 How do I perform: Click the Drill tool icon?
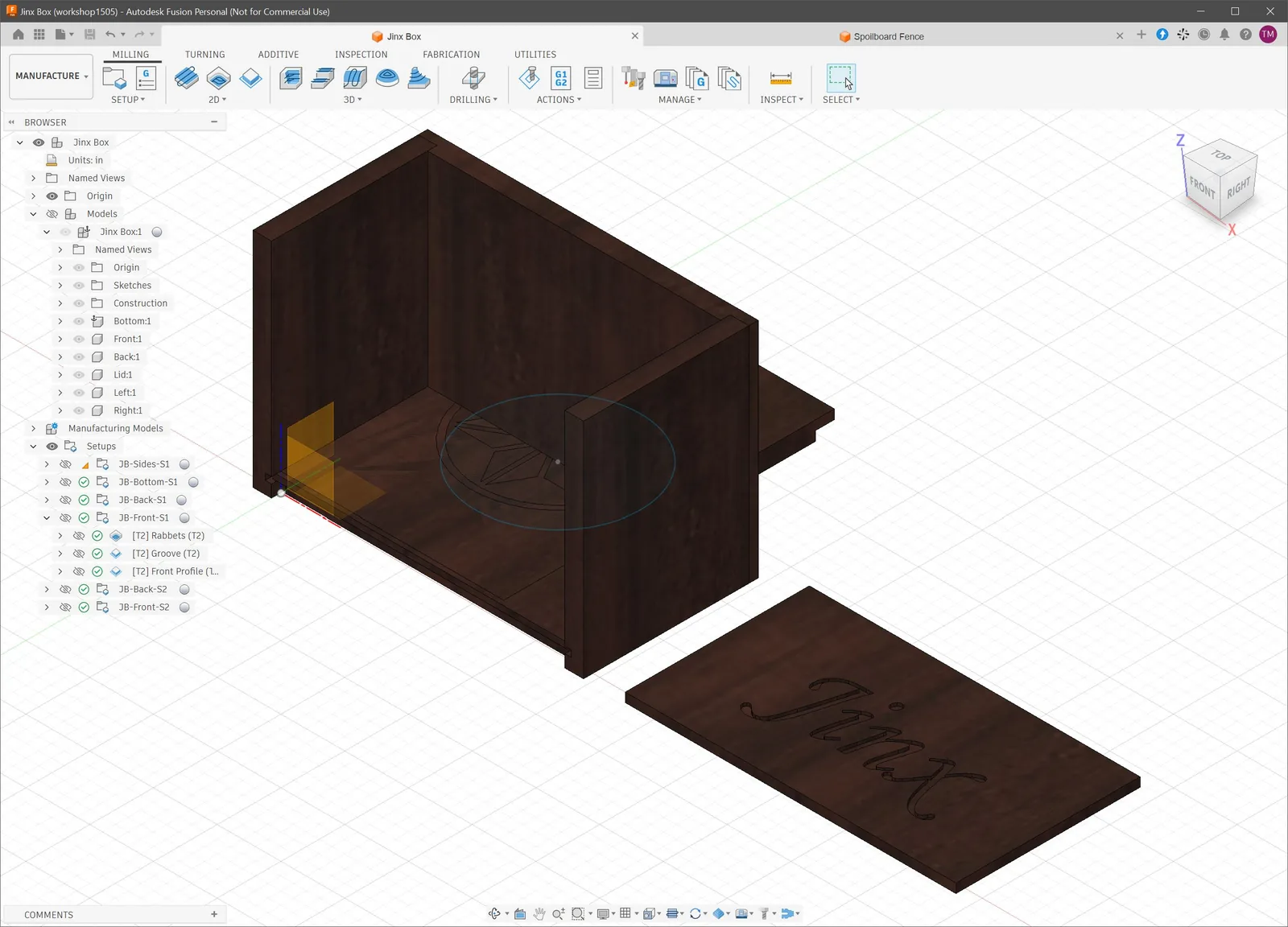473,78
